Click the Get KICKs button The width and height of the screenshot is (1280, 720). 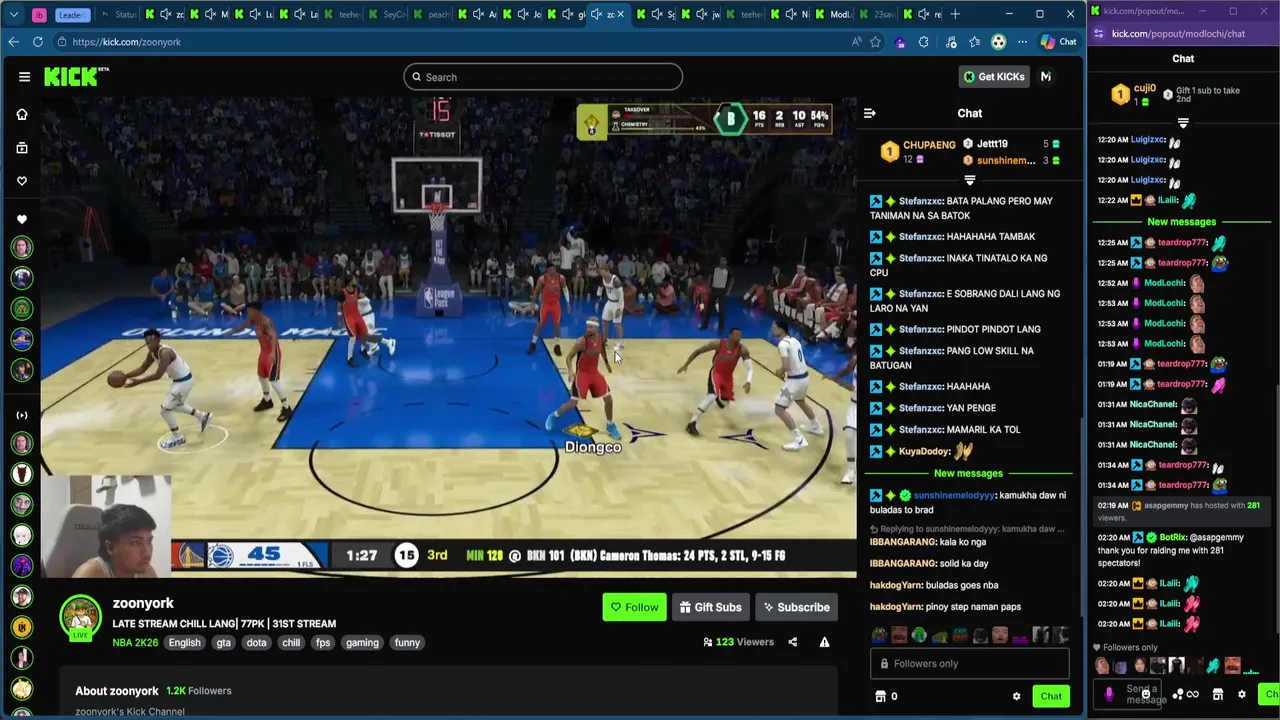pos(993,77)
